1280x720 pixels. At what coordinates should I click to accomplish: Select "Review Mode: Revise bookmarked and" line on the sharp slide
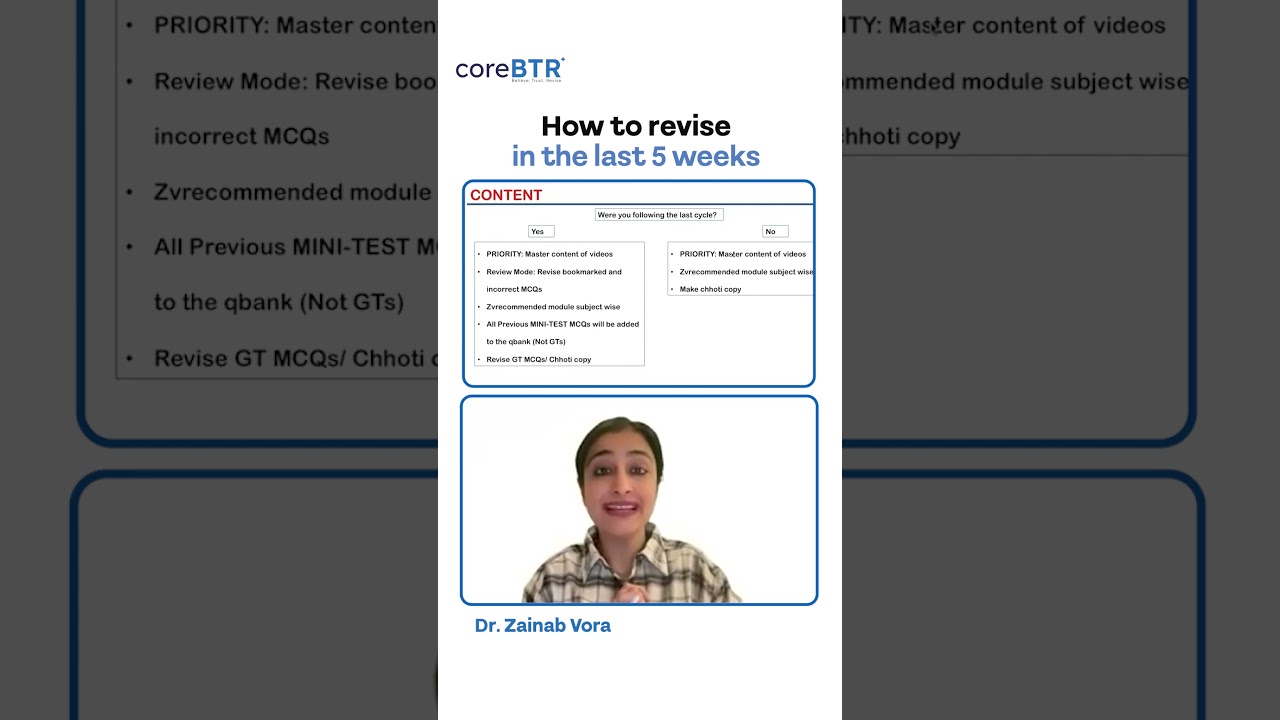tap(554, 272)
